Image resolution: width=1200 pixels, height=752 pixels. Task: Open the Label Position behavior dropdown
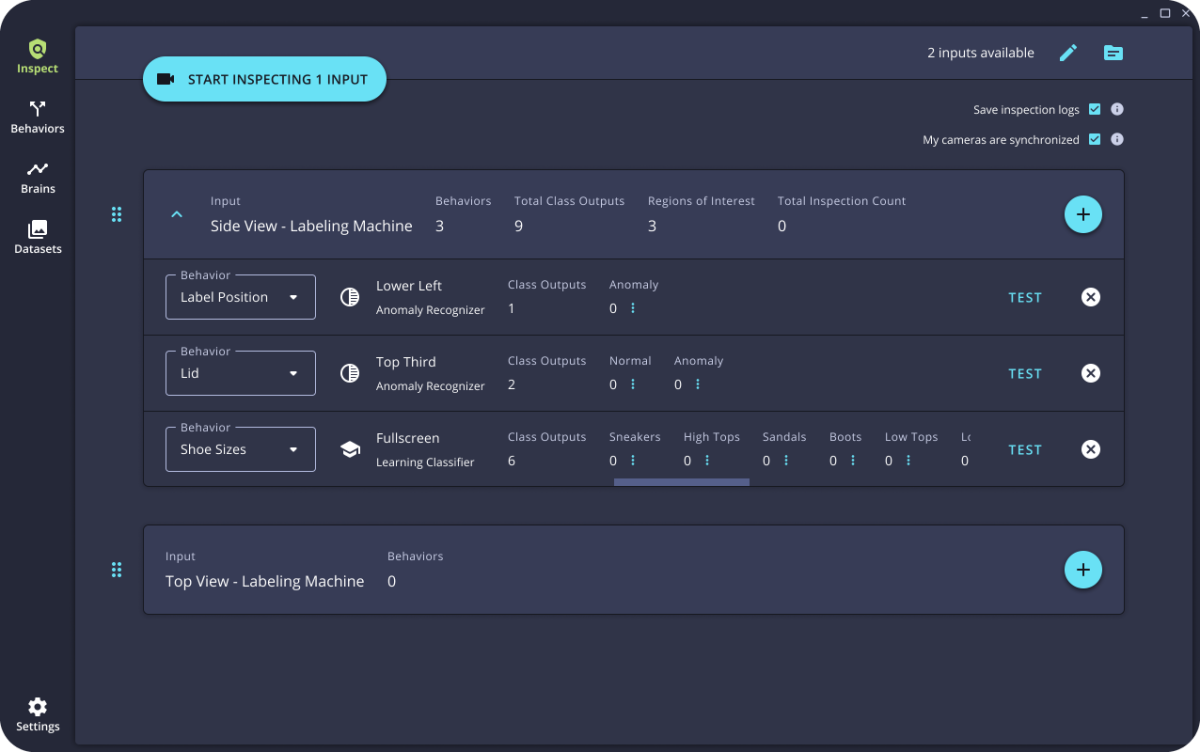coord(240,297)
